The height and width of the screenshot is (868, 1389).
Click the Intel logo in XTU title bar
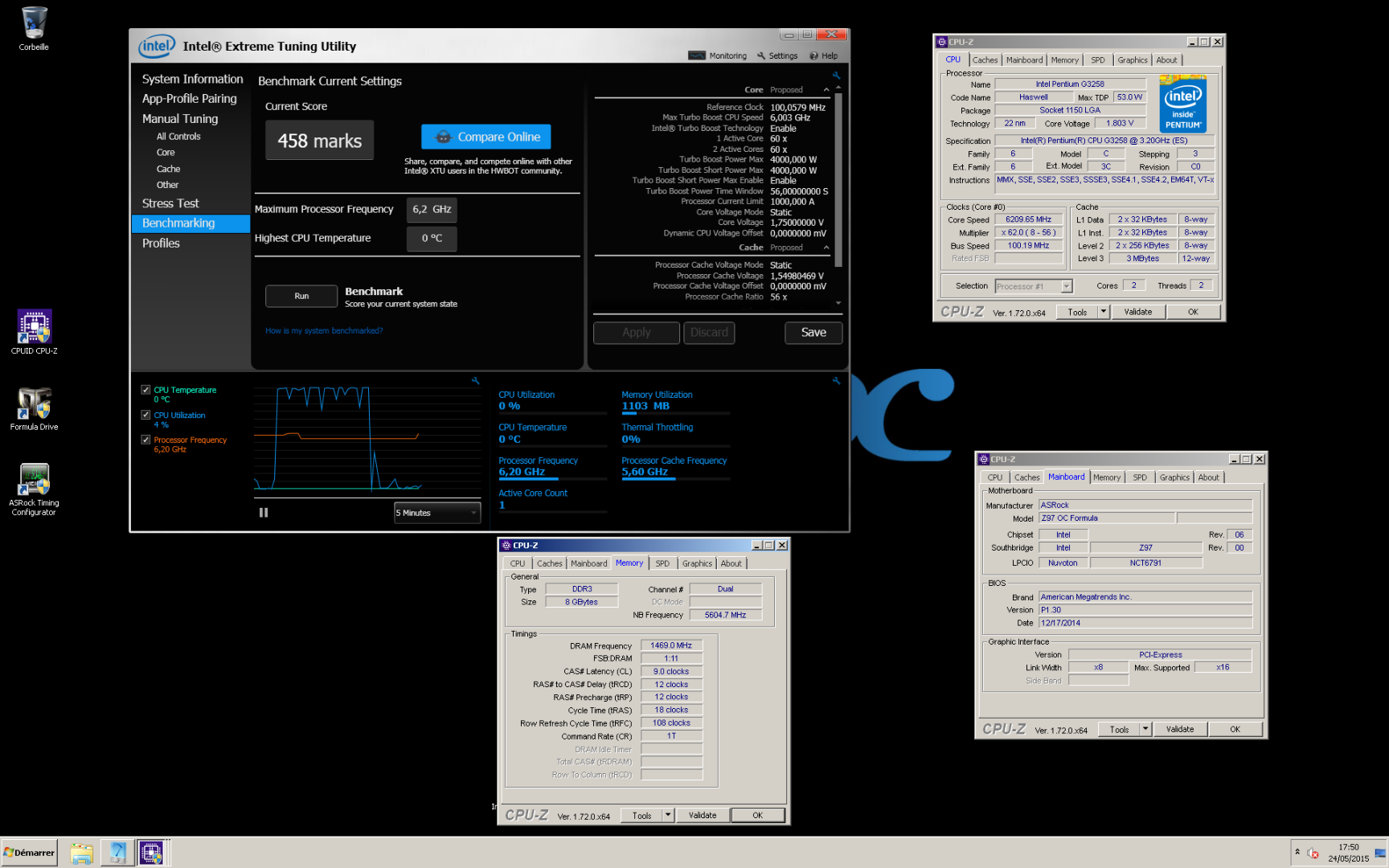coord(157,47)
